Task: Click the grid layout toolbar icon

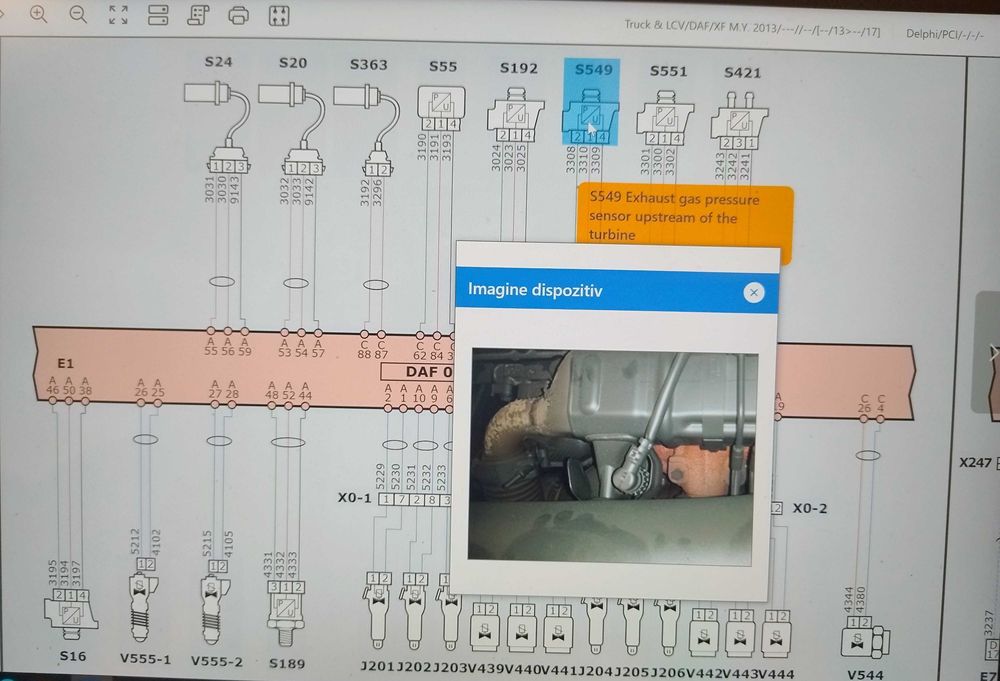Action: click(x=279, y=16)
